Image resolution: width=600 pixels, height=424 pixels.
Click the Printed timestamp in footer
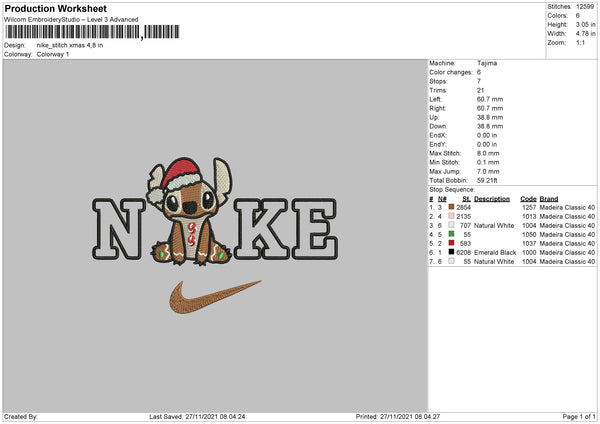[x=398, y=416]
